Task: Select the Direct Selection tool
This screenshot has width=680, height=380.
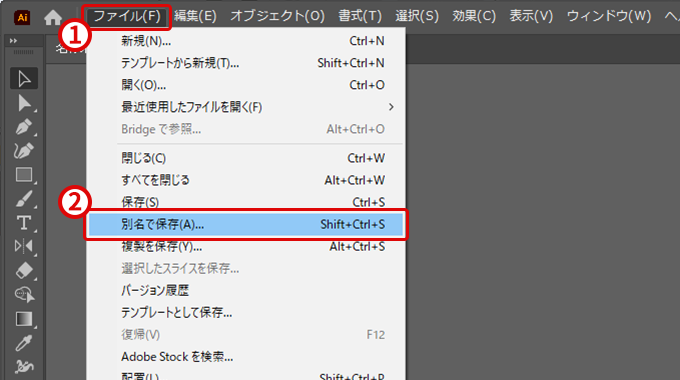Action: (24, 103)
